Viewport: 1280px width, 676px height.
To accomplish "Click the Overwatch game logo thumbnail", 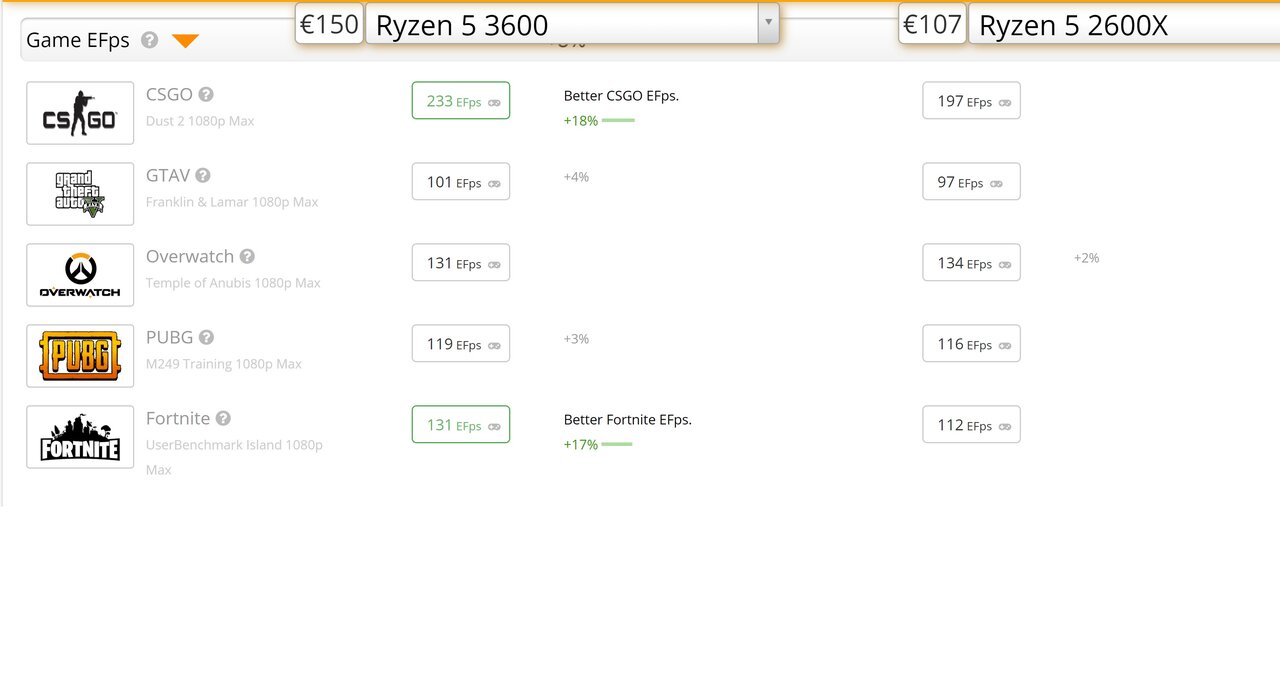I will [80, 275].
